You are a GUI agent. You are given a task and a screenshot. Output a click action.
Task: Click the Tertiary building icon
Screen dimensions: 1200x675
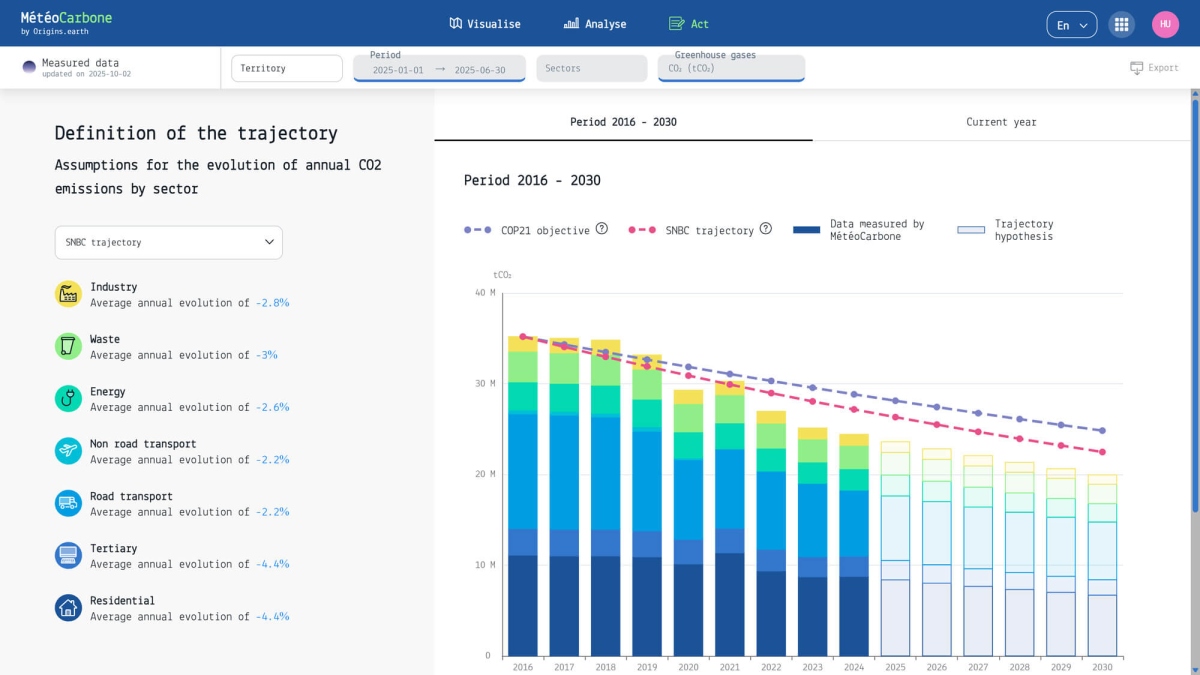[x=68, y=556]
